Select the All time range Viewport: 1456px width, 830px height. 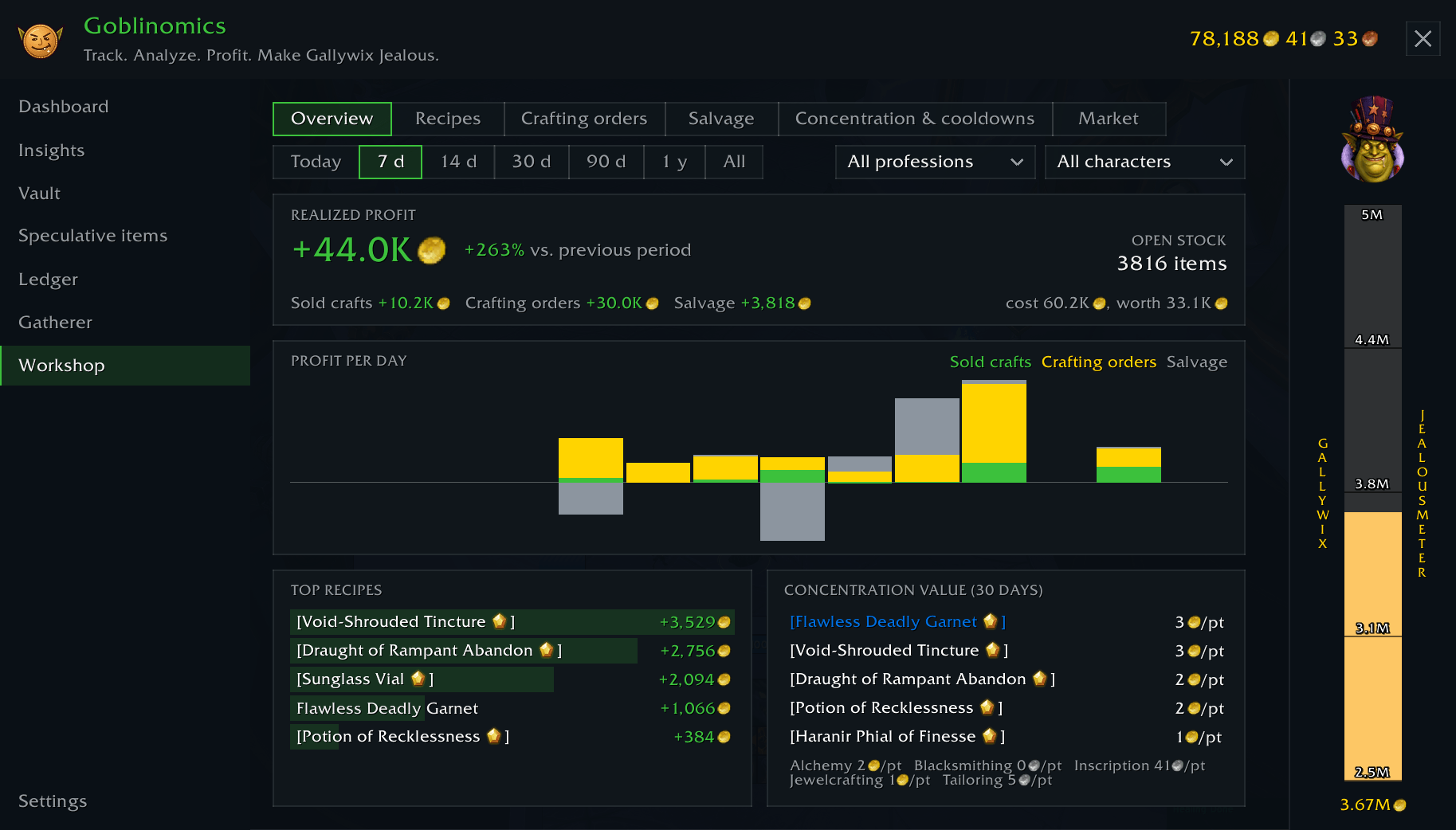pos(734,162)
